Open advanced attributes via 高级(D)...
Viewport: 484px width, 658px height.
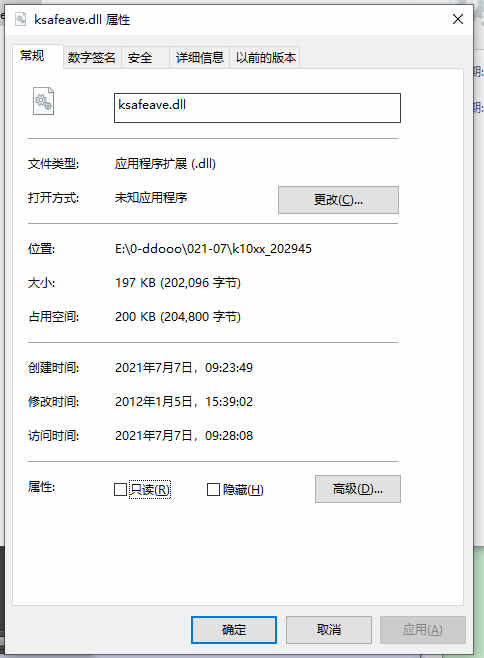[x=358, y=489]
